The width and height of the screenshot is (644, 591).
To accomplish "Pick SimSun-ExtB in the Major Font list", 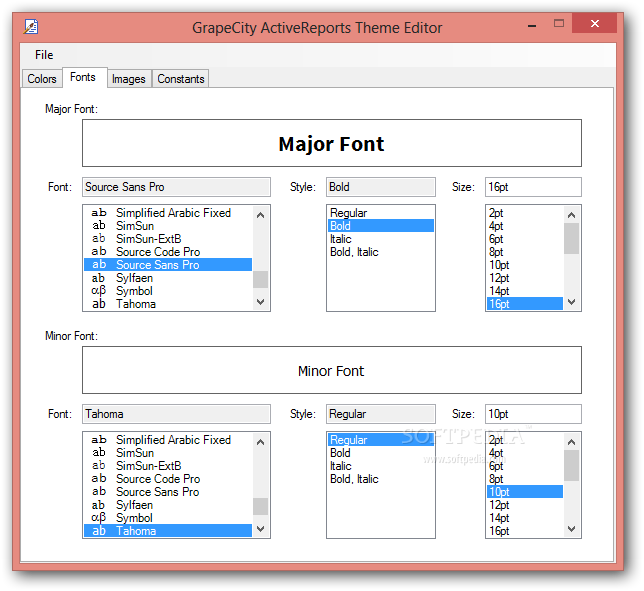I will (168, 239).
